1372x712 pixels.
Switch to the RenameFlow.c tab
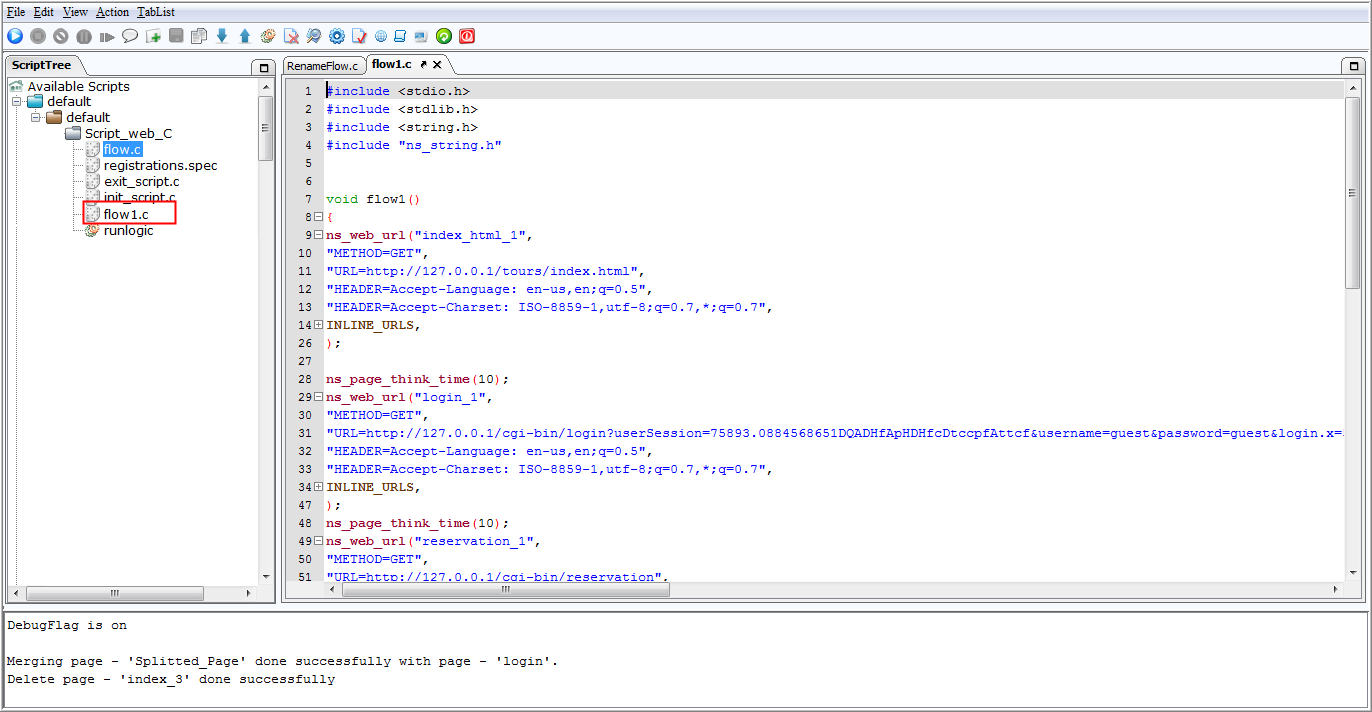[322, 65]
